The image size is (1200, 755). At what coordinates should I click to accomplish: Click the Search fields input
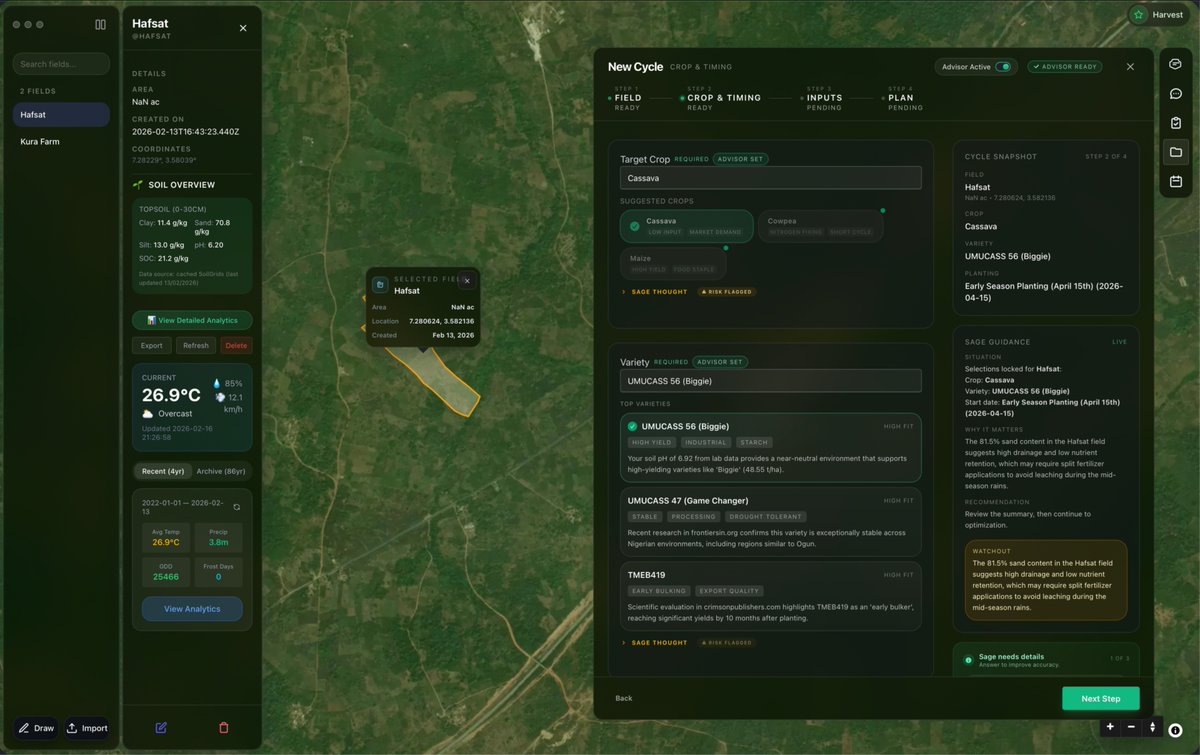pyautogui.click(x=61, y=64)
